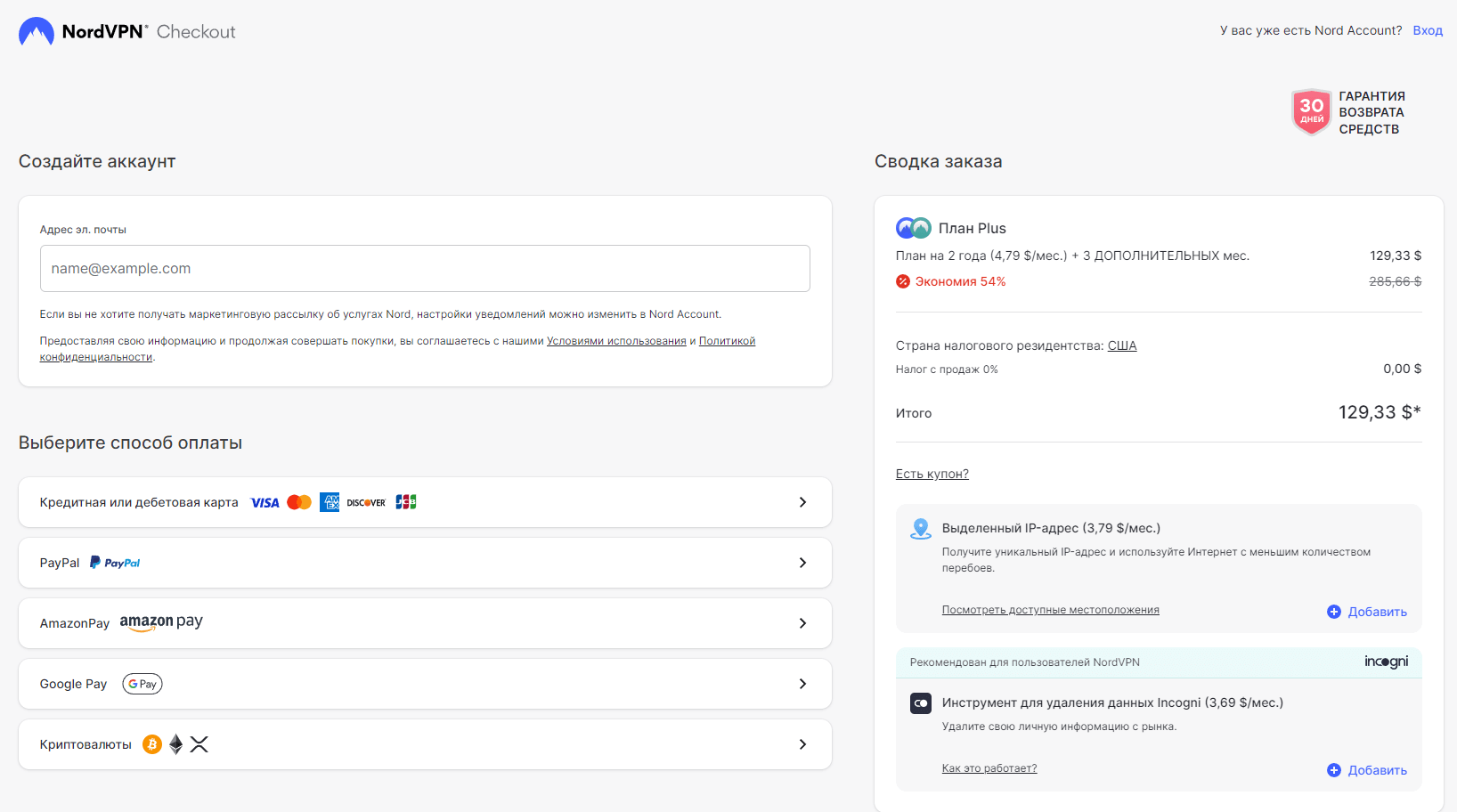
Task: Click the Discover card logo
Action: [366, 503]
